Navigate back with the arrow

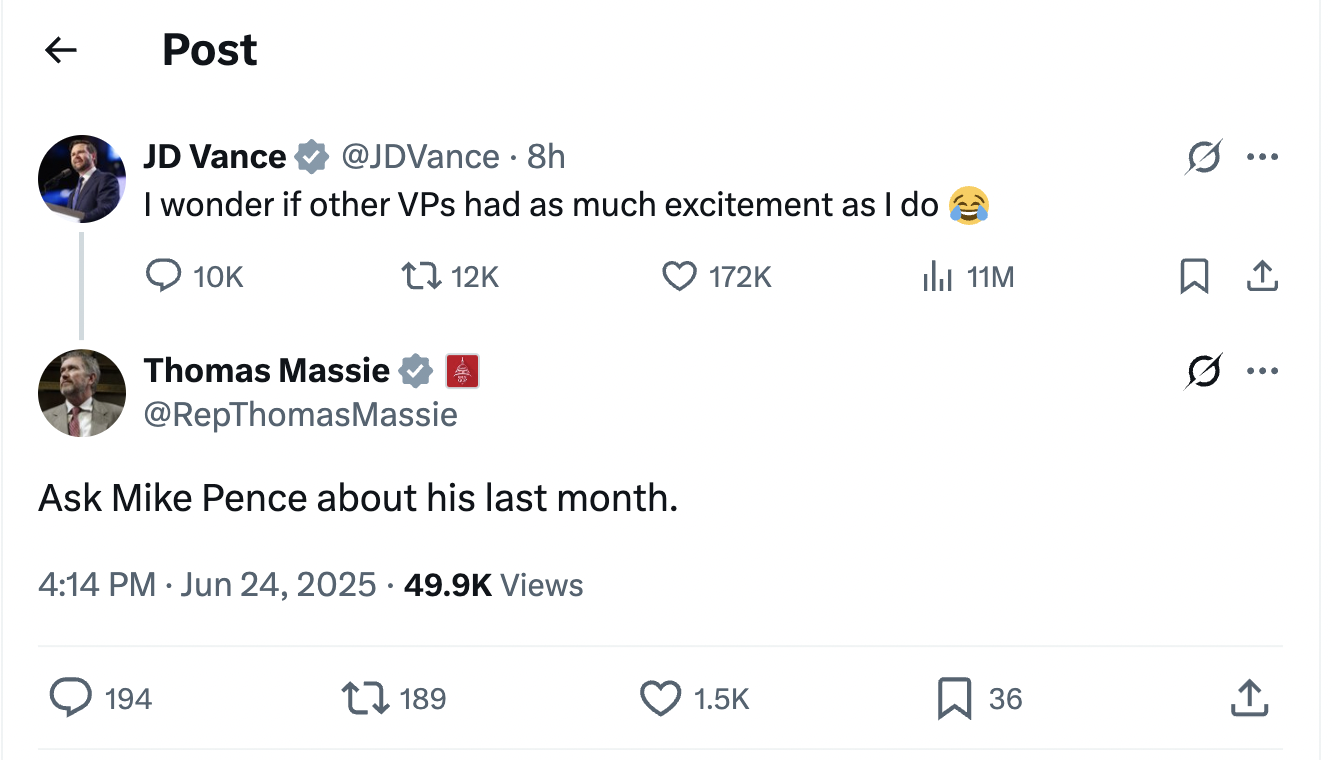[x=60, y=49]
